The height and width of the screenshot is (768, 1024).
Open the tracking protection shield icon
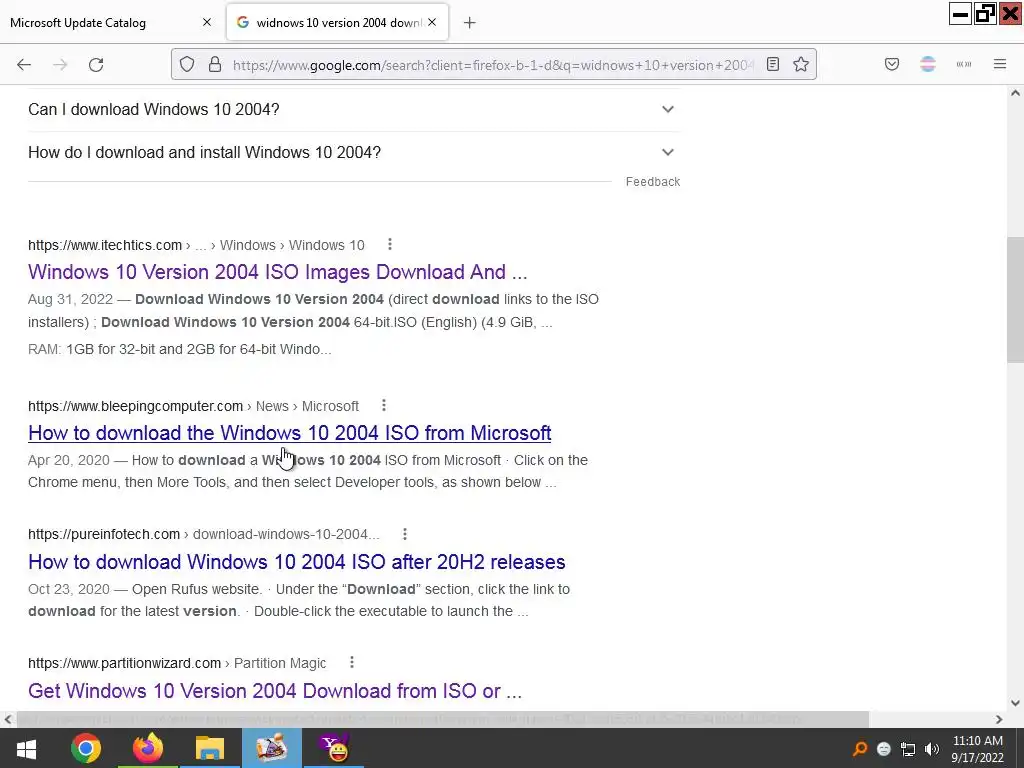click(x=187, y=65)
